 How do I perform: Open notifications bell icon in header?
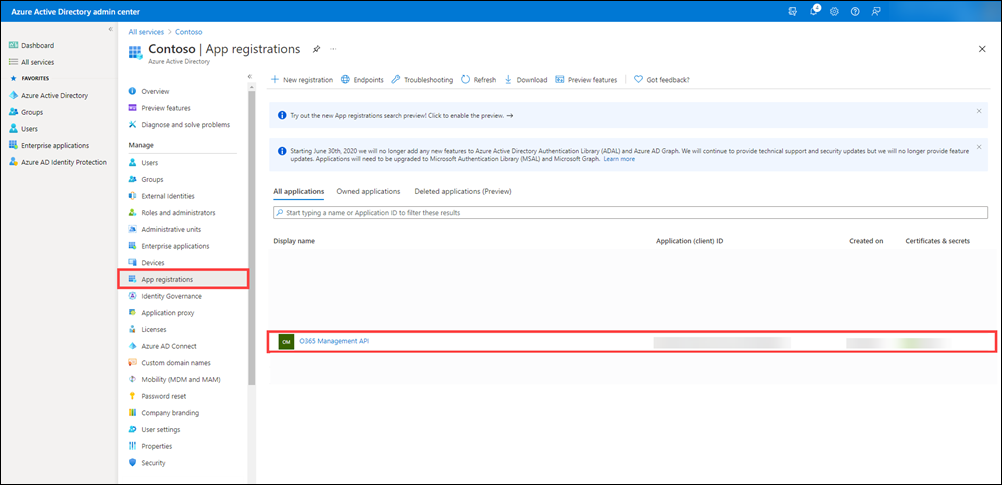(815, 10)
